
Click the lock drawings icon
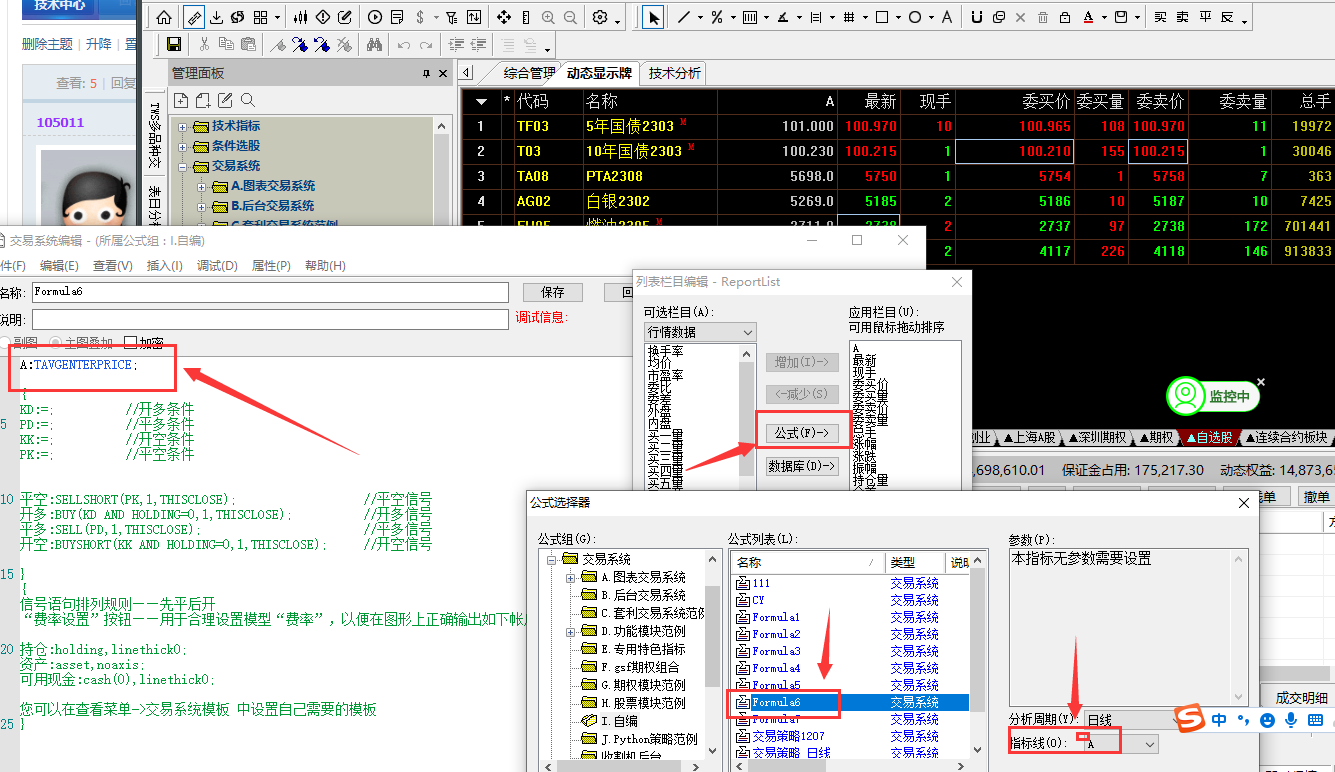click(x=1065, y=18)
